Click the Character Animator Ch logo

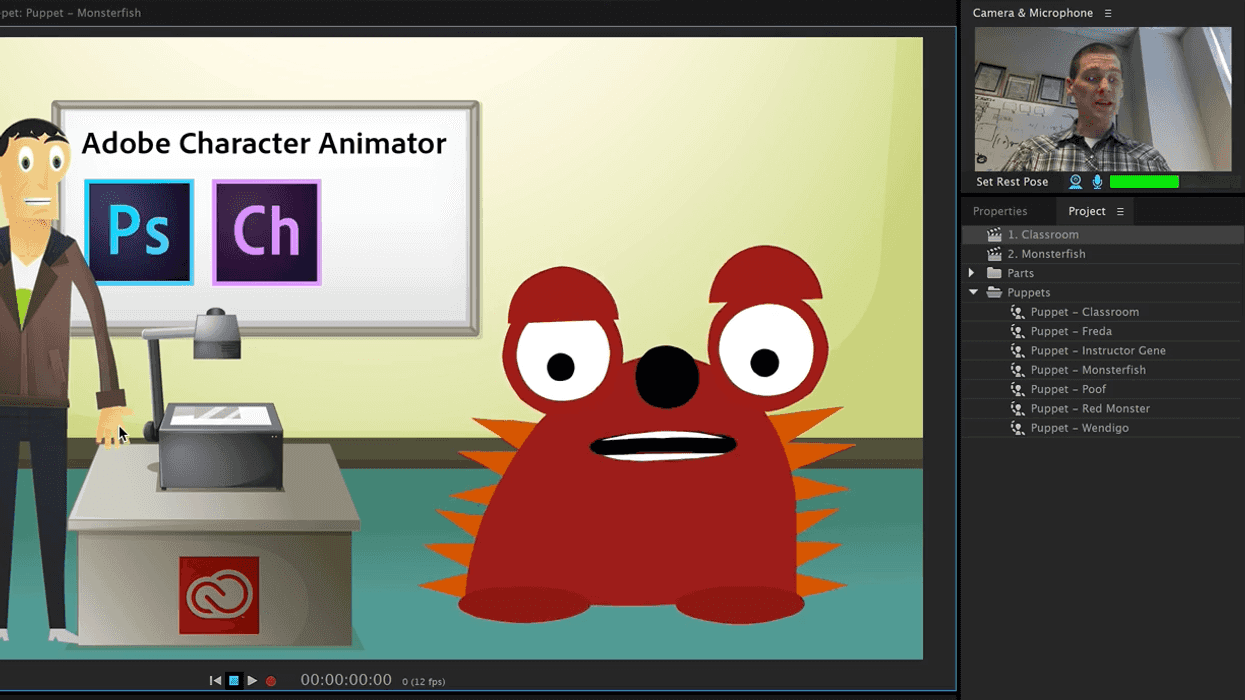click(x=267, y=232)
